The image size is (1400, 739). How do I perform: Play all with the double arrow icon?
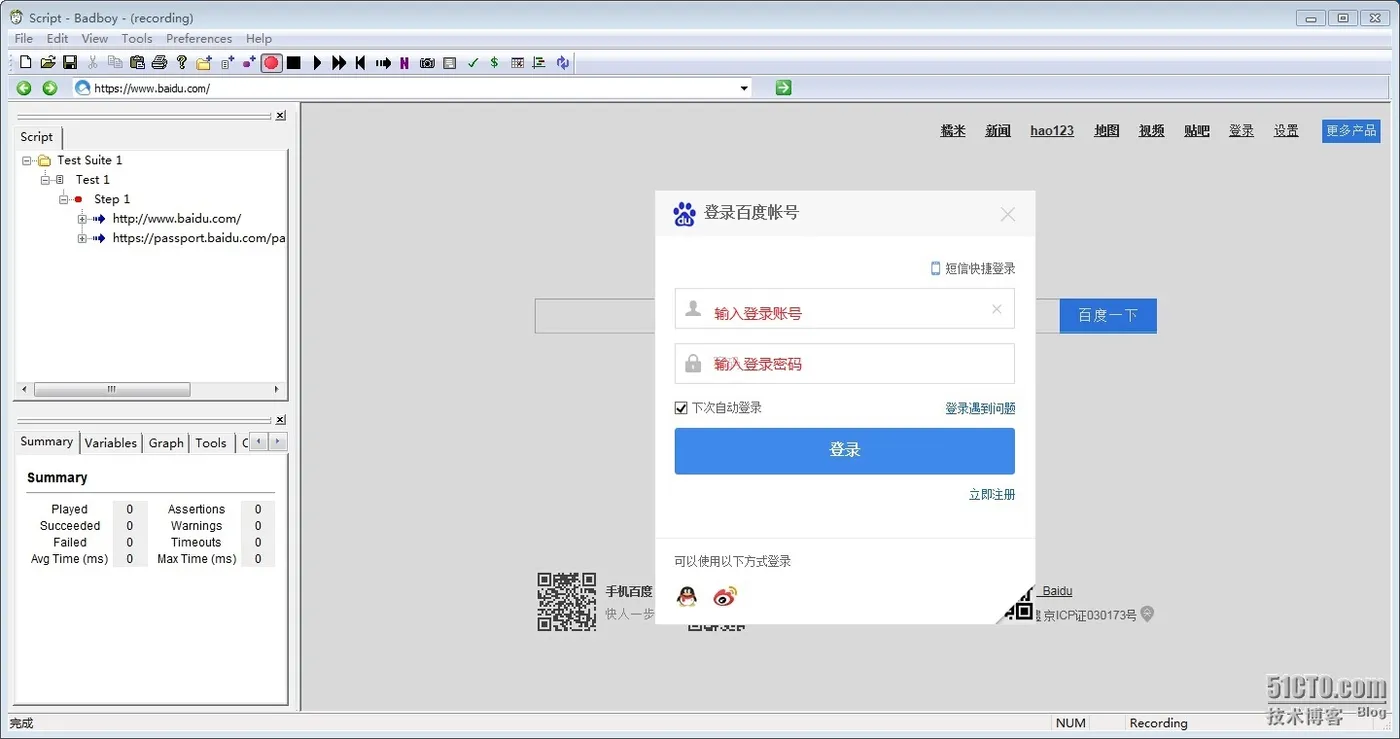[x=339, y=63]
